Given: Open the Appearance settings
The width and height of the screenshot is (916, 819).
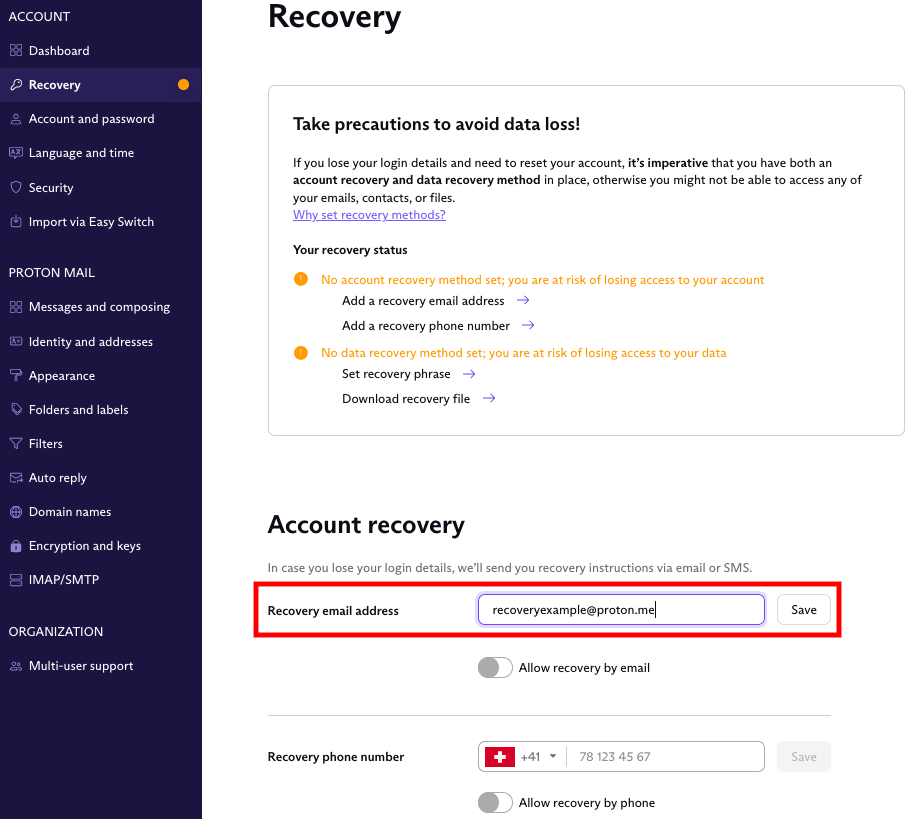Looking at the screenshot, I should (60, 375).
